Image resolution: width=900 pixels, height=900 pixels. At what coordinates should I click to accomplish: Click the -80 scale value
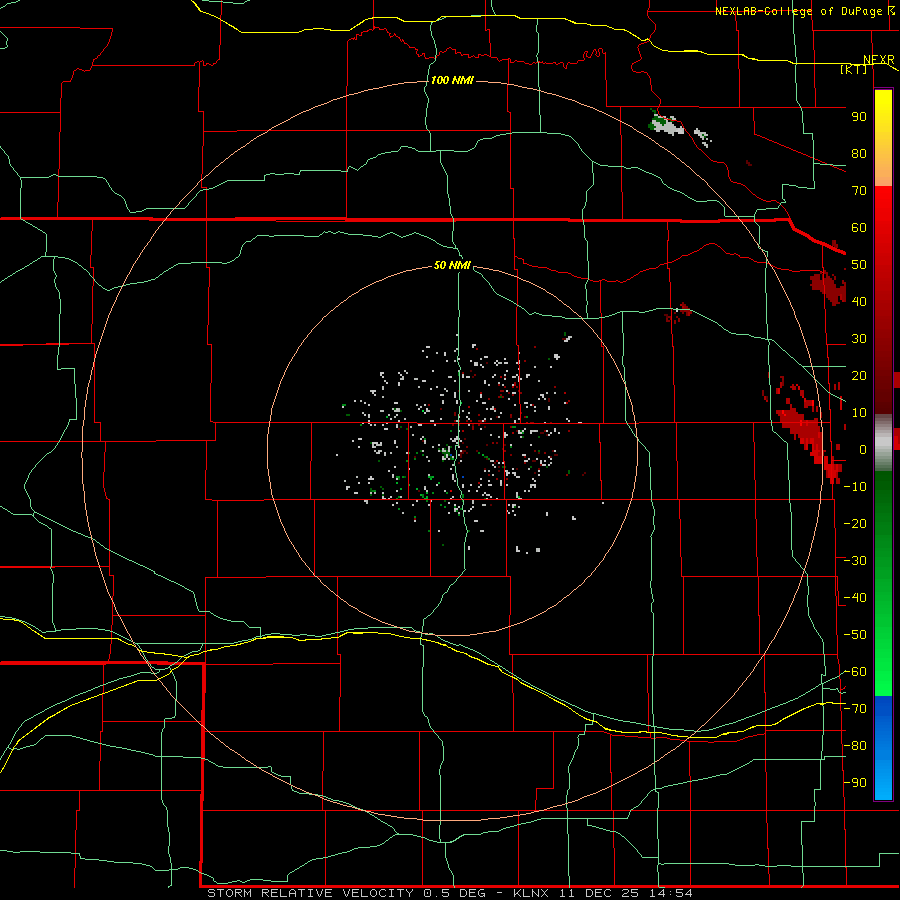(x=855, y=746)
